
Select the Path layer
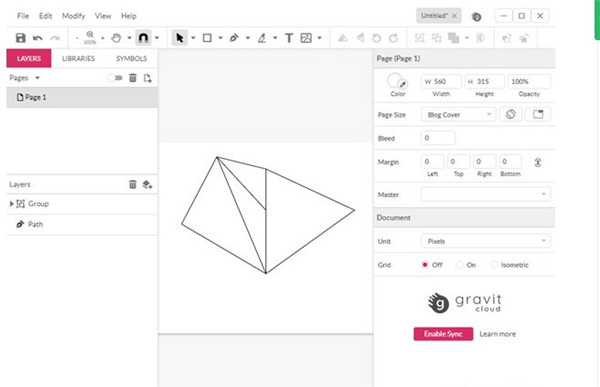82,224
